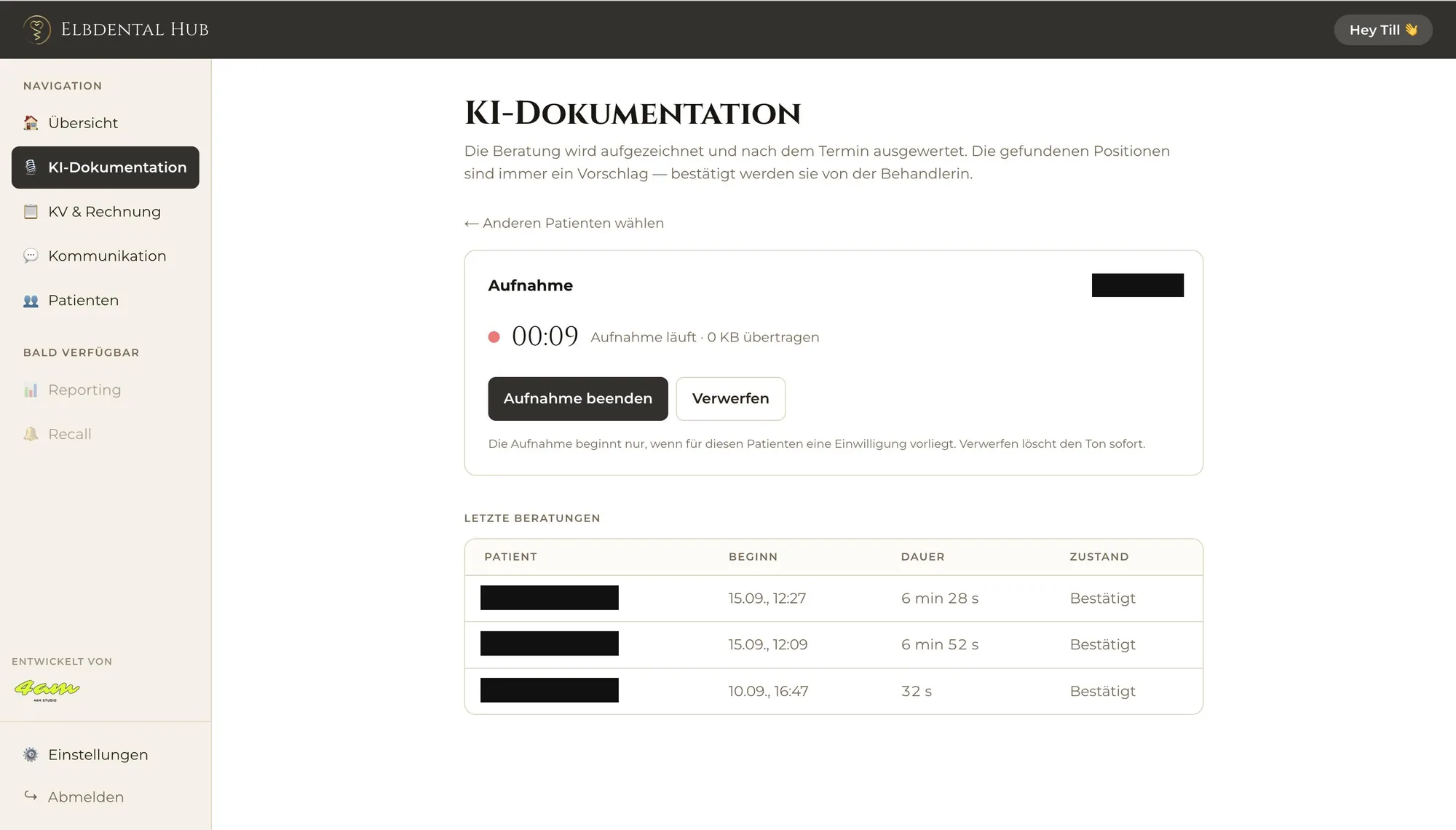The height and width of the screenshot is (830, 1456).
Task: Open the Übersicht navigation item
Action: [106, 123]
